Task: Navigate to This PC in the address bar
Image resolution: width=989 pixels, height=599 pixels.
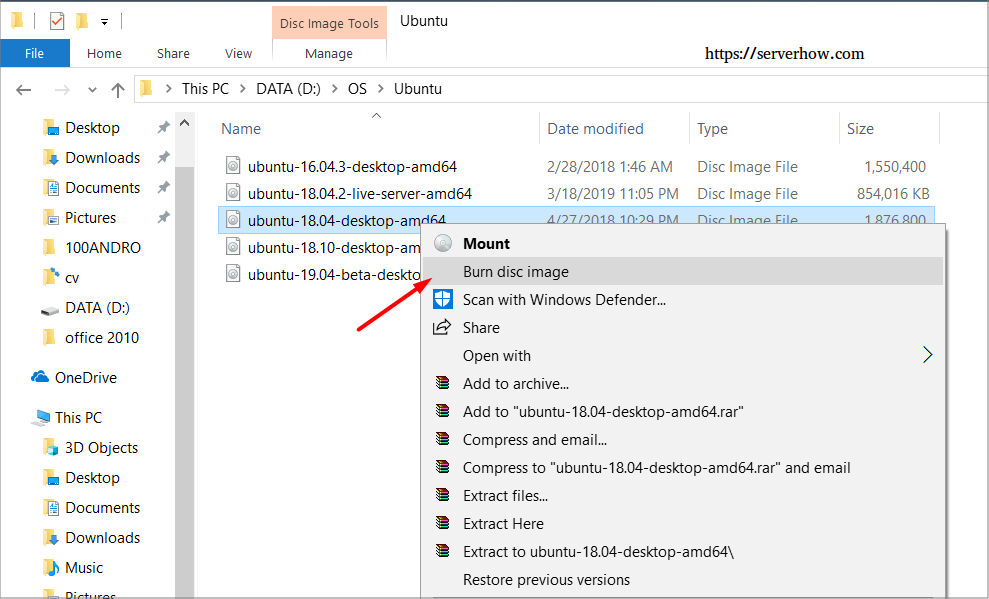Action: (205, 89)
